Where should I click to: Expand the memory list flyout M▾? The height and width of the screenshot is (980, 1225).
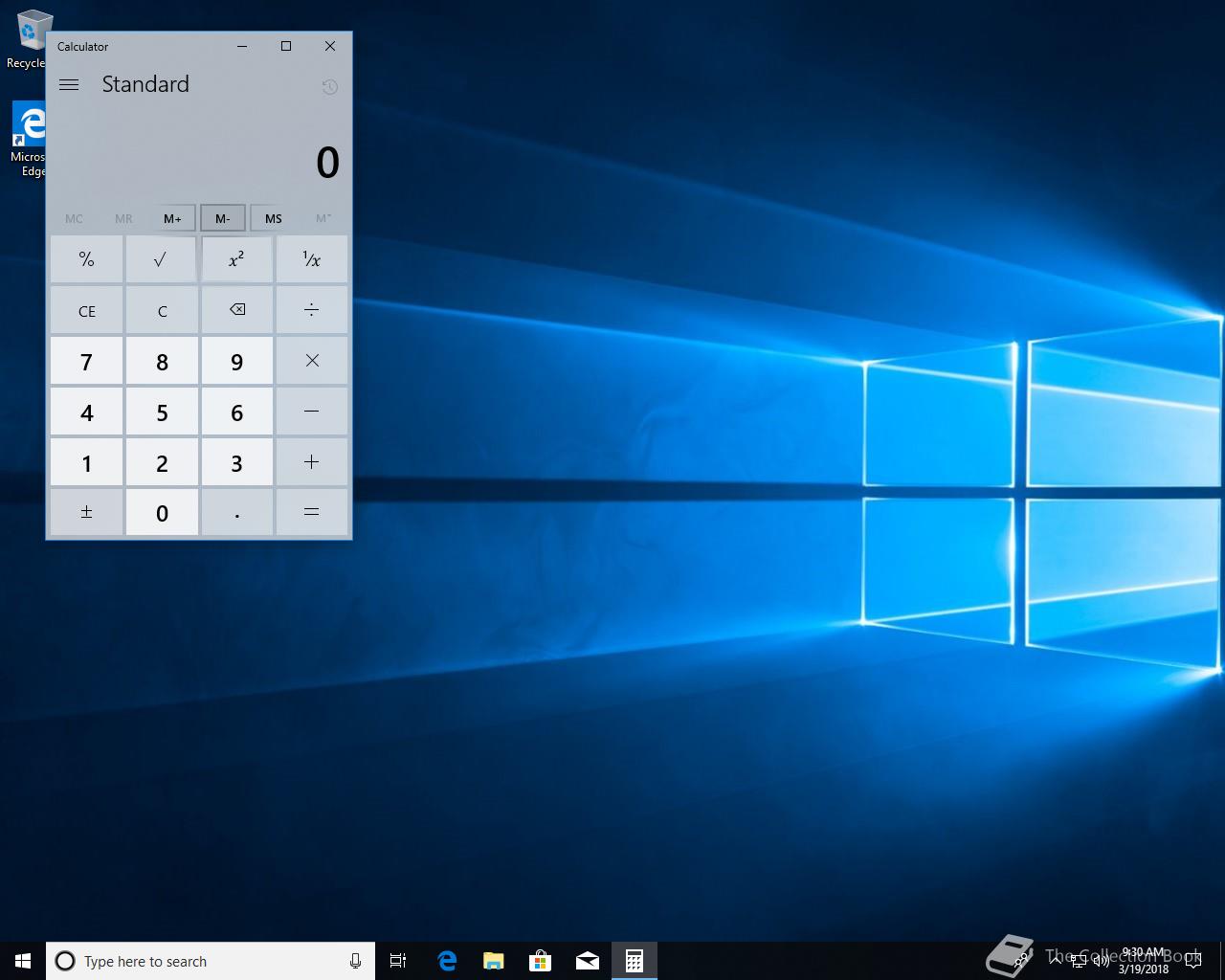tap(323, 218)
